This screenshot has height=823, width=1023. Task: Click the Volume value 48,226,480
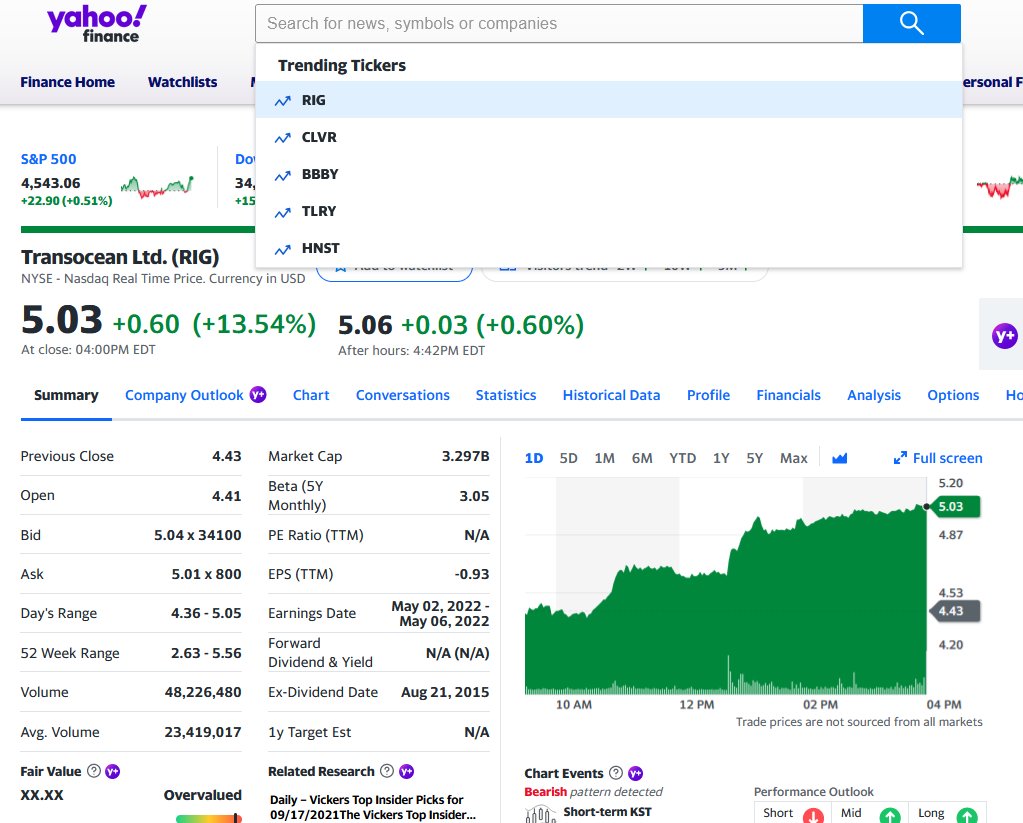click(203, 692)
